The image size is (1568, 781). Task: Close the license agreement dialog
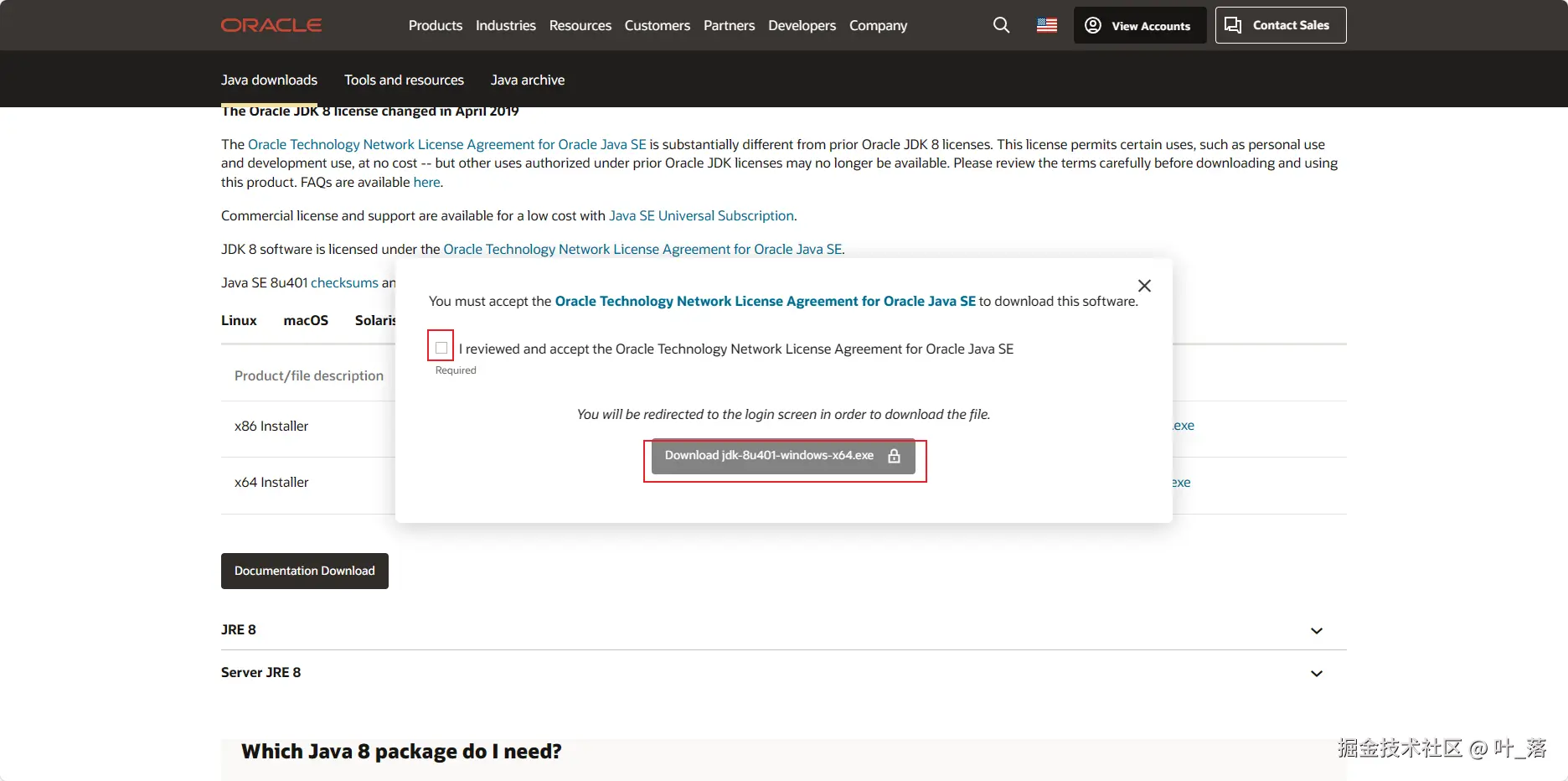pos(1144,286)
